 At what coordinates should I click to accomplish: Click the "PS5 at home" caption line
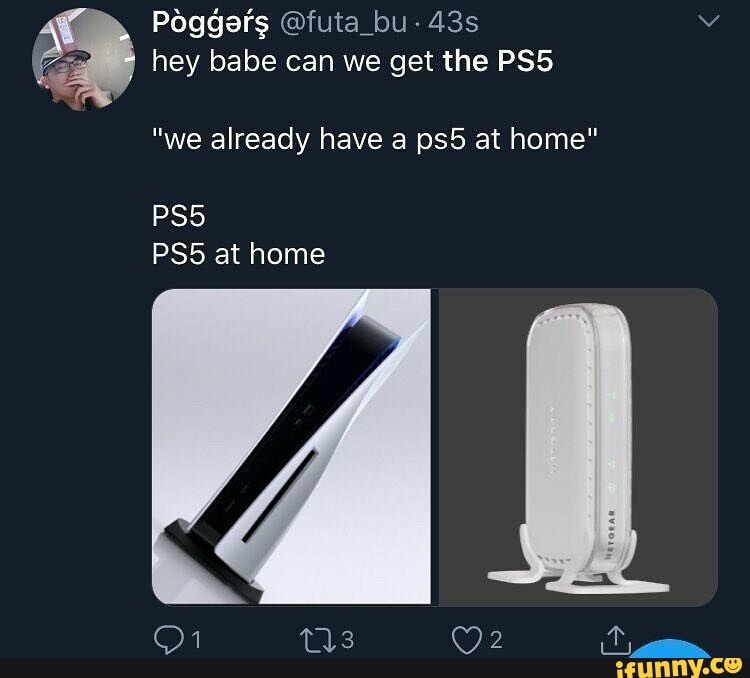[239, 254]
